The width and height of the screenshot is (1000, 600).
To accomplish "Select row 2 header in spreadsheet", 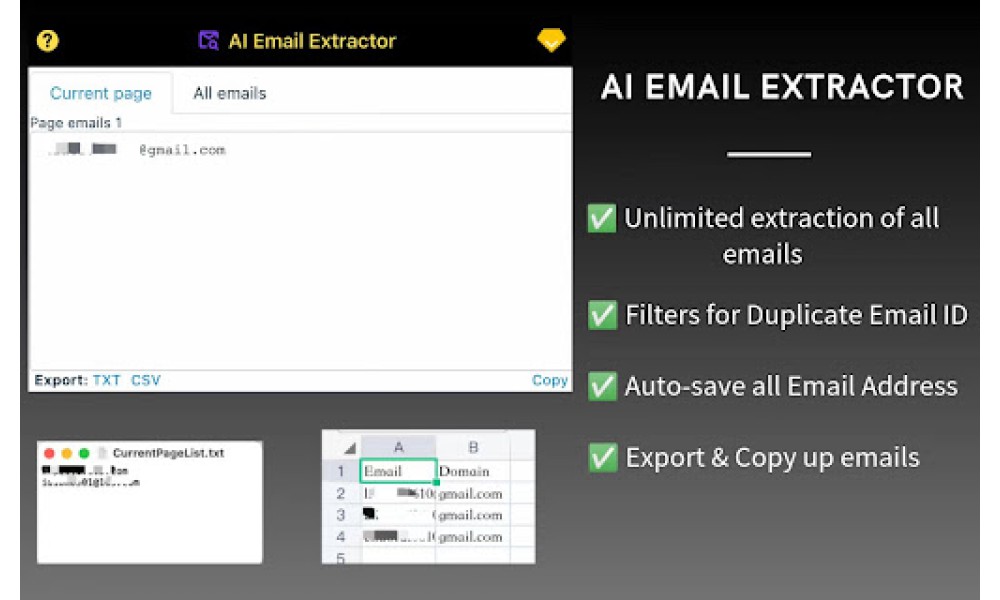I will click(341, 494).
